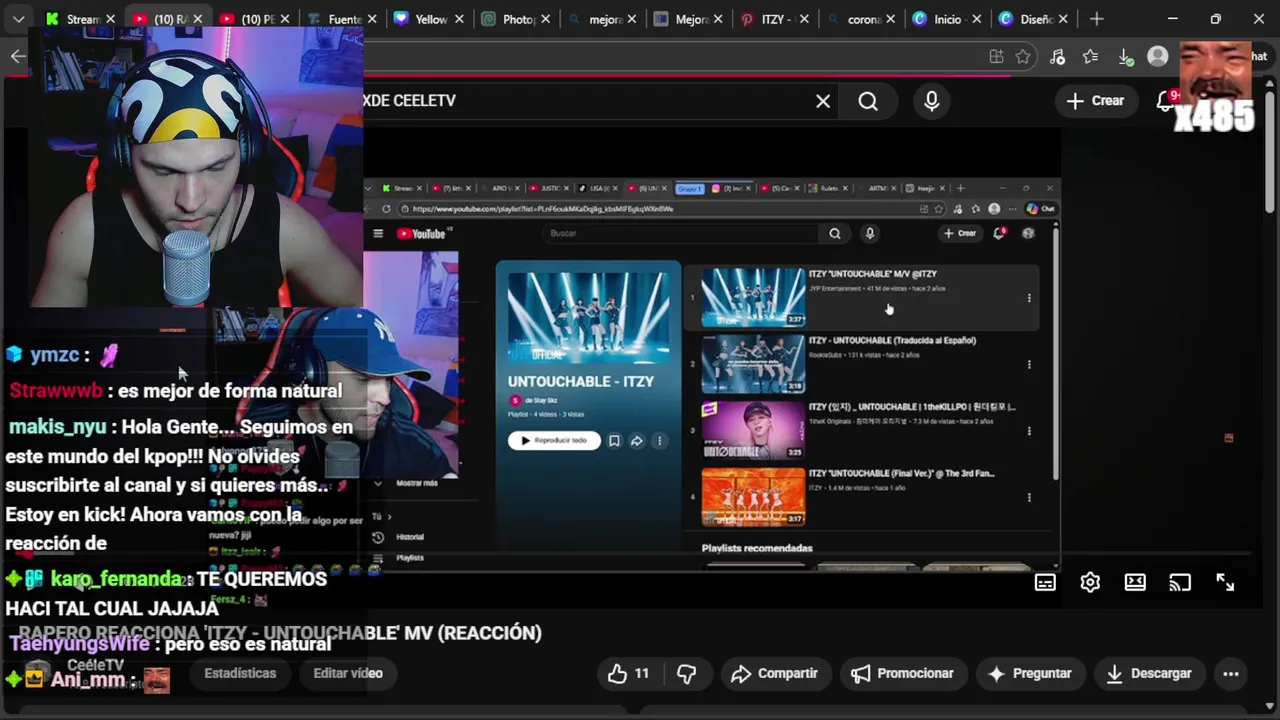The height and width of the screenshot is (720, 1280).
Task: Click the Preguntar button
Action: [x=1029, y=674]
